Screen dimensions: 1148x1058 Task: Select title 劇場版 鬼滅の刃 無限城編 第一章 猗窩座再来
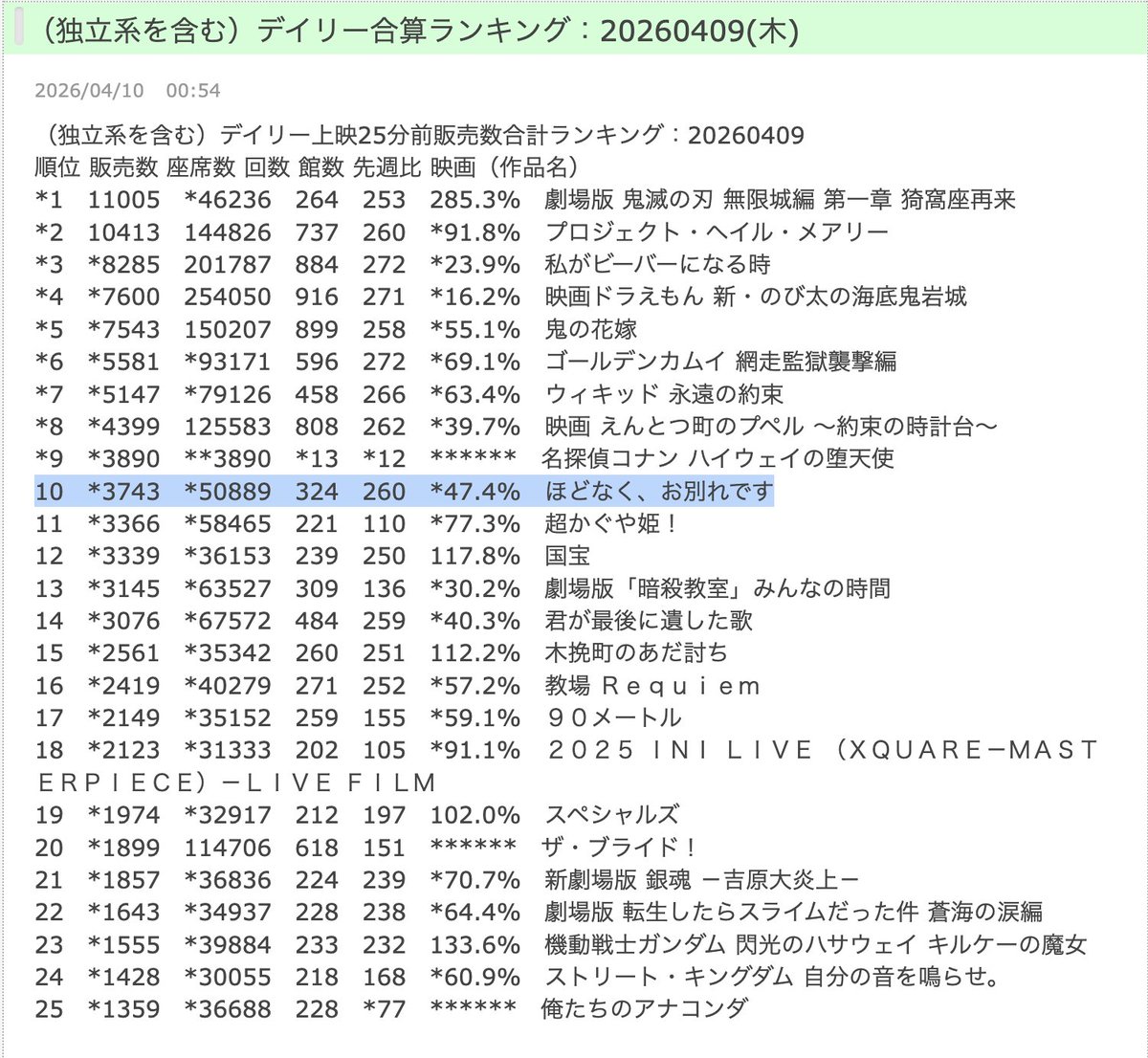pos(781,200)
